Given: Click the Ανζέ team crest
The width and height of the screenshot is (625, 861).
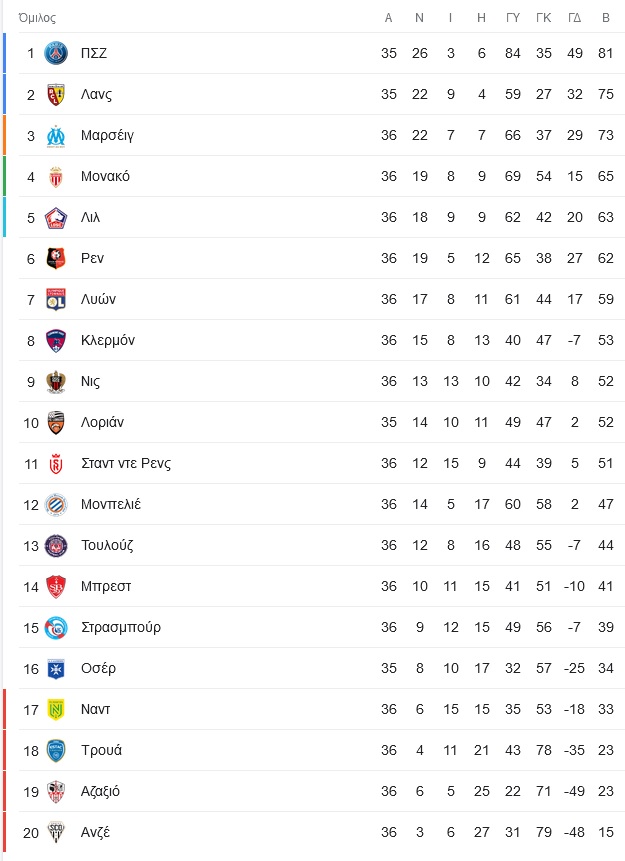Looking at the screenshot, I should (55, 832).
